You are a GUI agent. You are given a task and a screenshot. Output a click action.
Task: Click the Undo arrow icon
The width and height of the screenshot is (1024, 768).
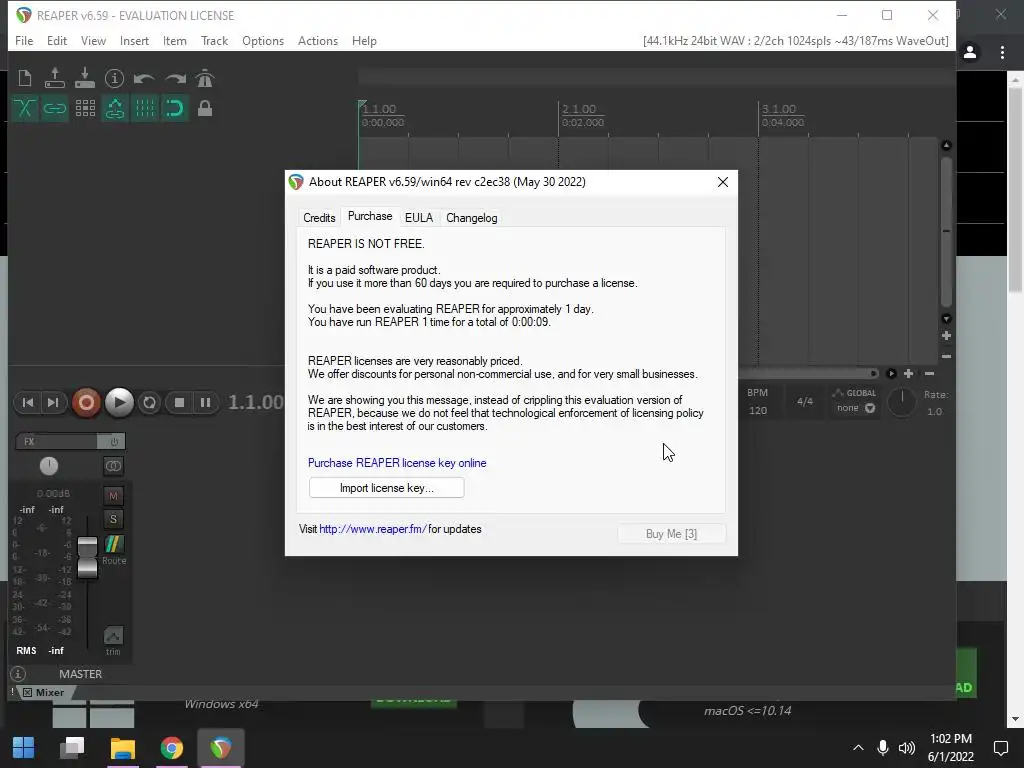pos(144,79)
